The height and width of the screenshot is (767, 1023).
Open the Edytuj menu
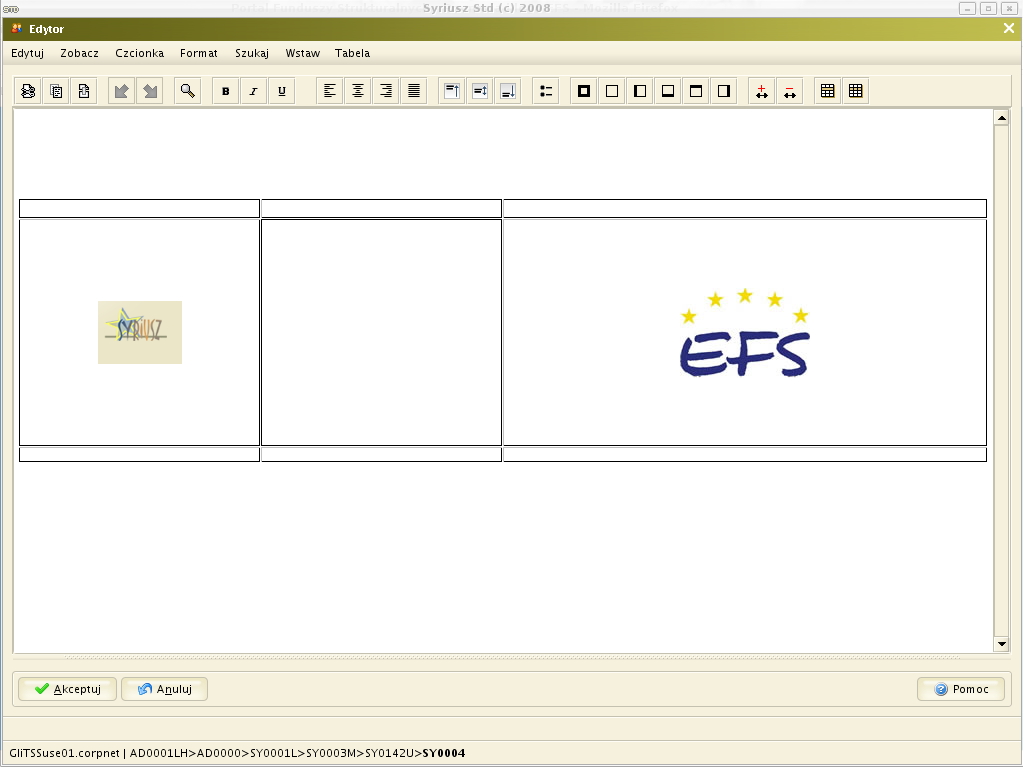[x=27, y=53]
